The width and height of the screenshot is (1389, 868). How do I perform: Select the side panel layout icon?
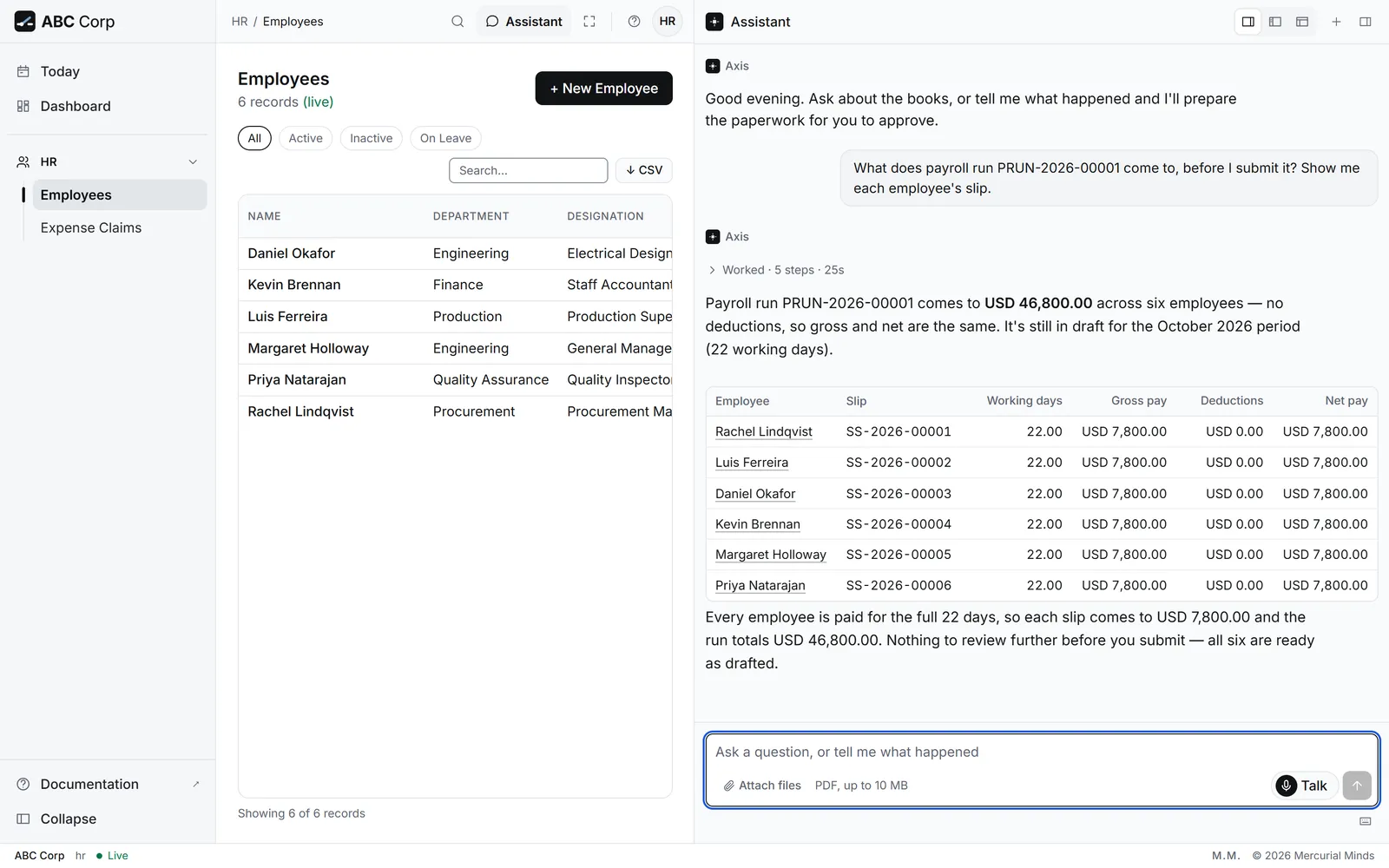pos(1248,22)
